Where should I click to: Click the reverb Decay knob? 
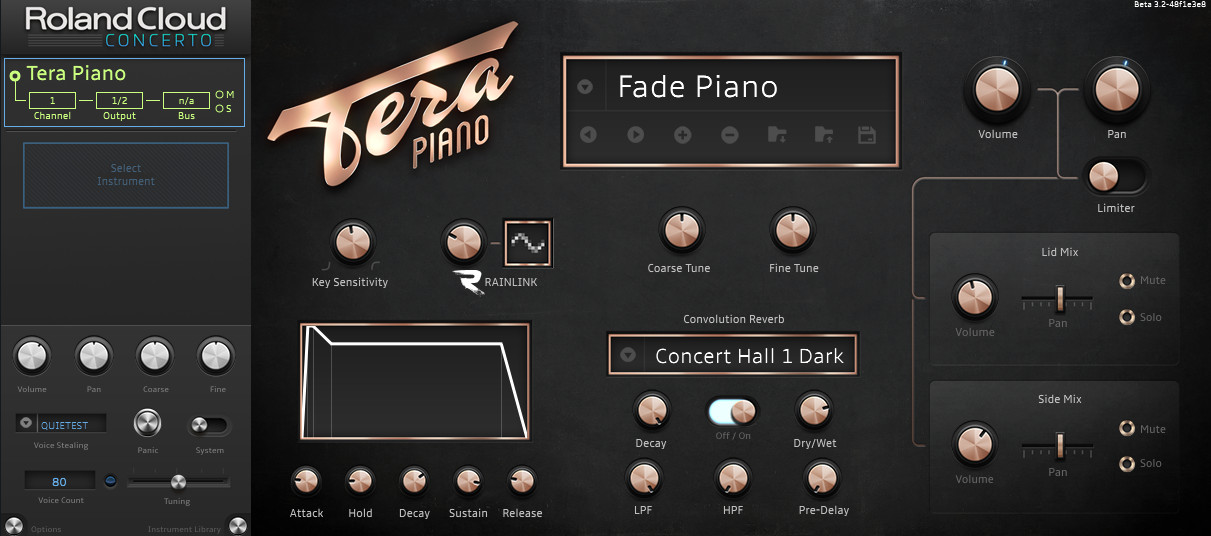tap(650, 410)
